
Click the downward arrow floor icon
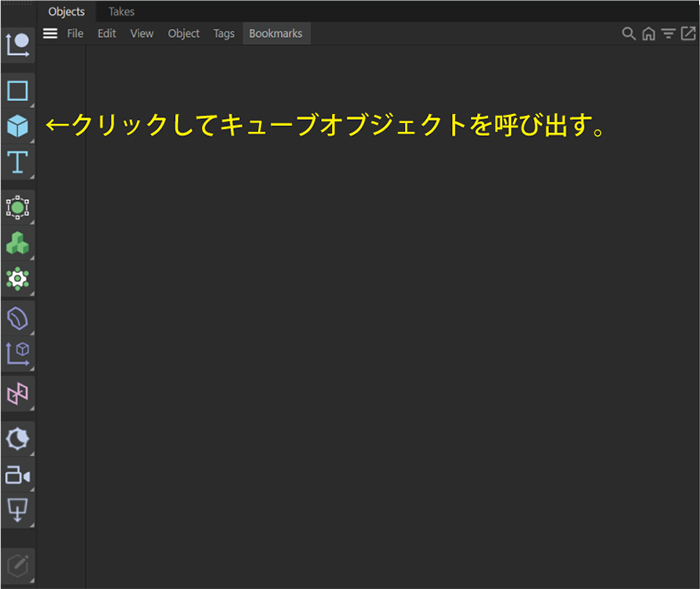[18, 510]
